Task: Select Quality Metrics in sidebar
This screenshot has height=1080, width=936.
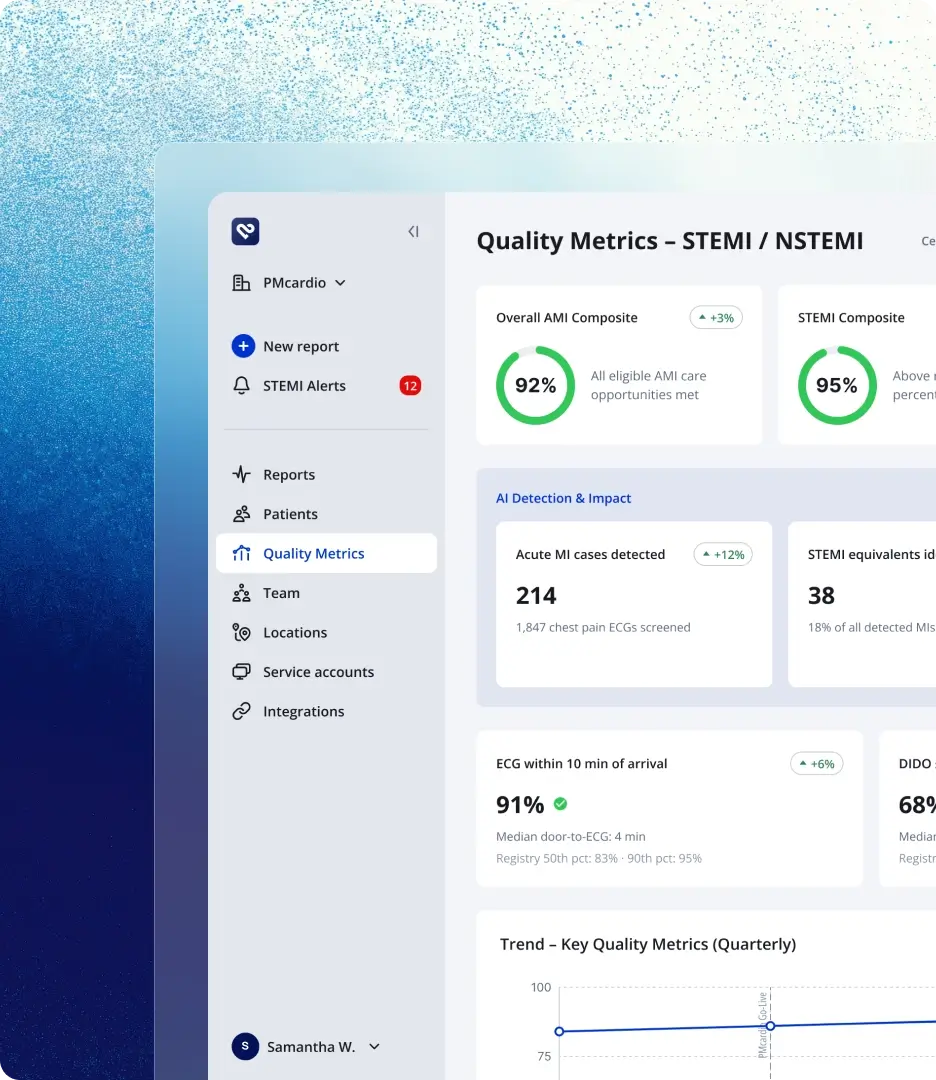Action: (x=326, y=553)
